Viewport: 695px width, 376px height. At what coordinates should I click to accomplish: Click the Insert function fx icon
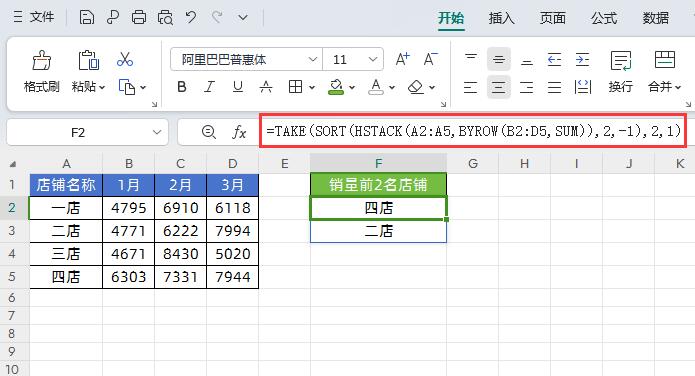tap(239, 132)
